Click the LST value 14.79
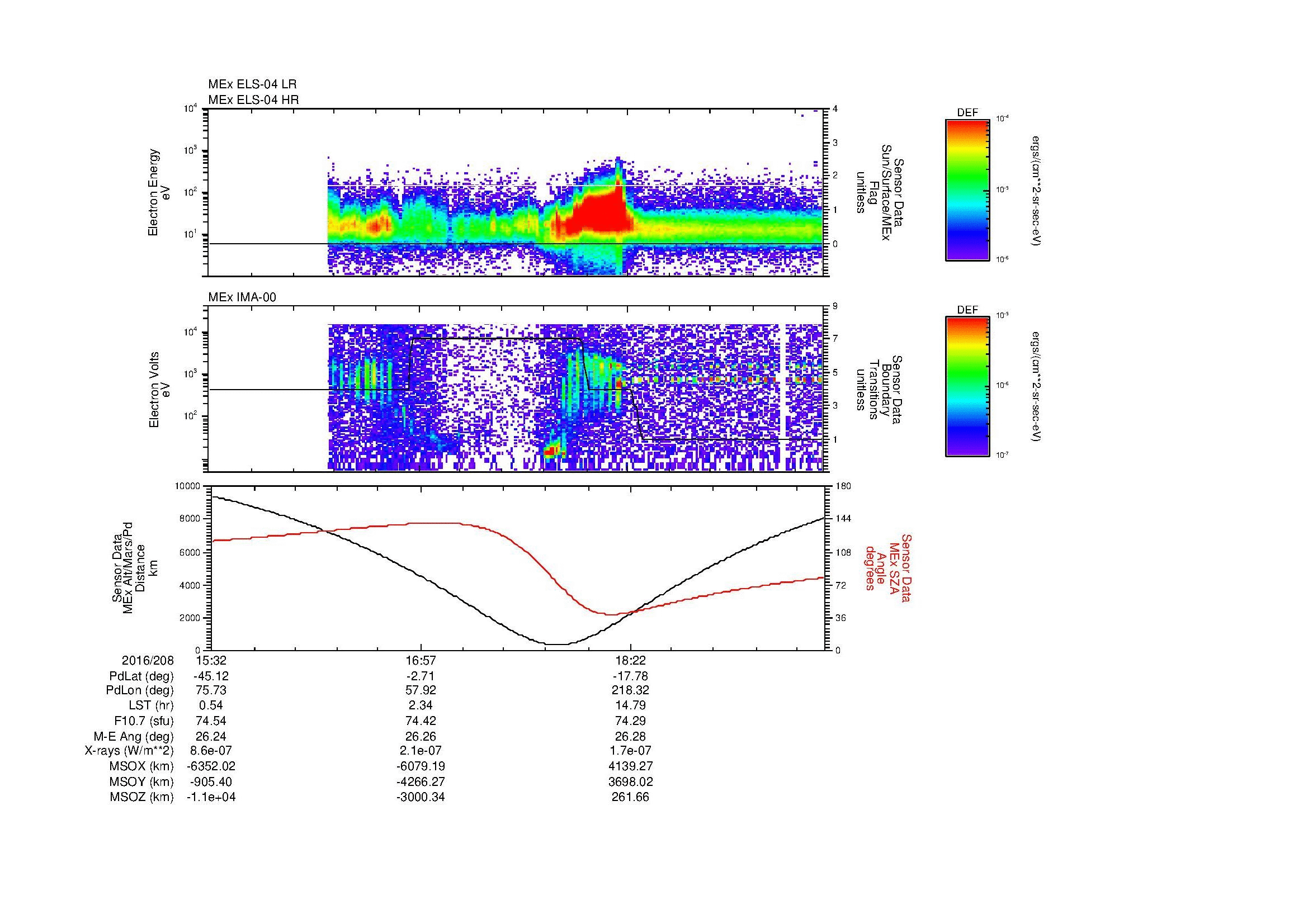This screenshot has width=1308, height=924. (630, 705)
